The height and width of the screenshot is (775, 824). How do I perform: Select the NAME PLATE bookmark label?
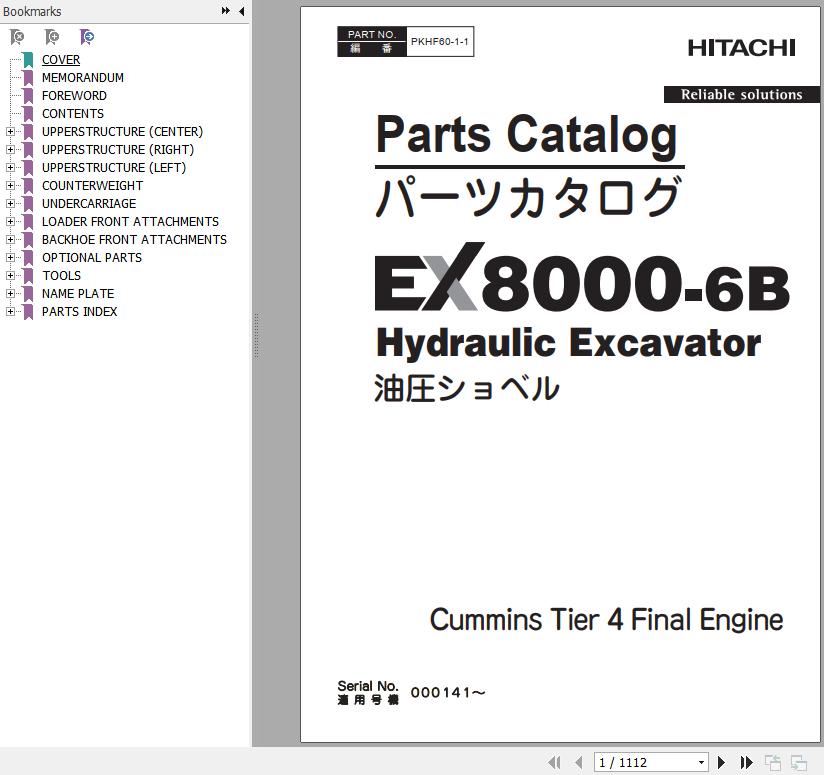point(78,293)
